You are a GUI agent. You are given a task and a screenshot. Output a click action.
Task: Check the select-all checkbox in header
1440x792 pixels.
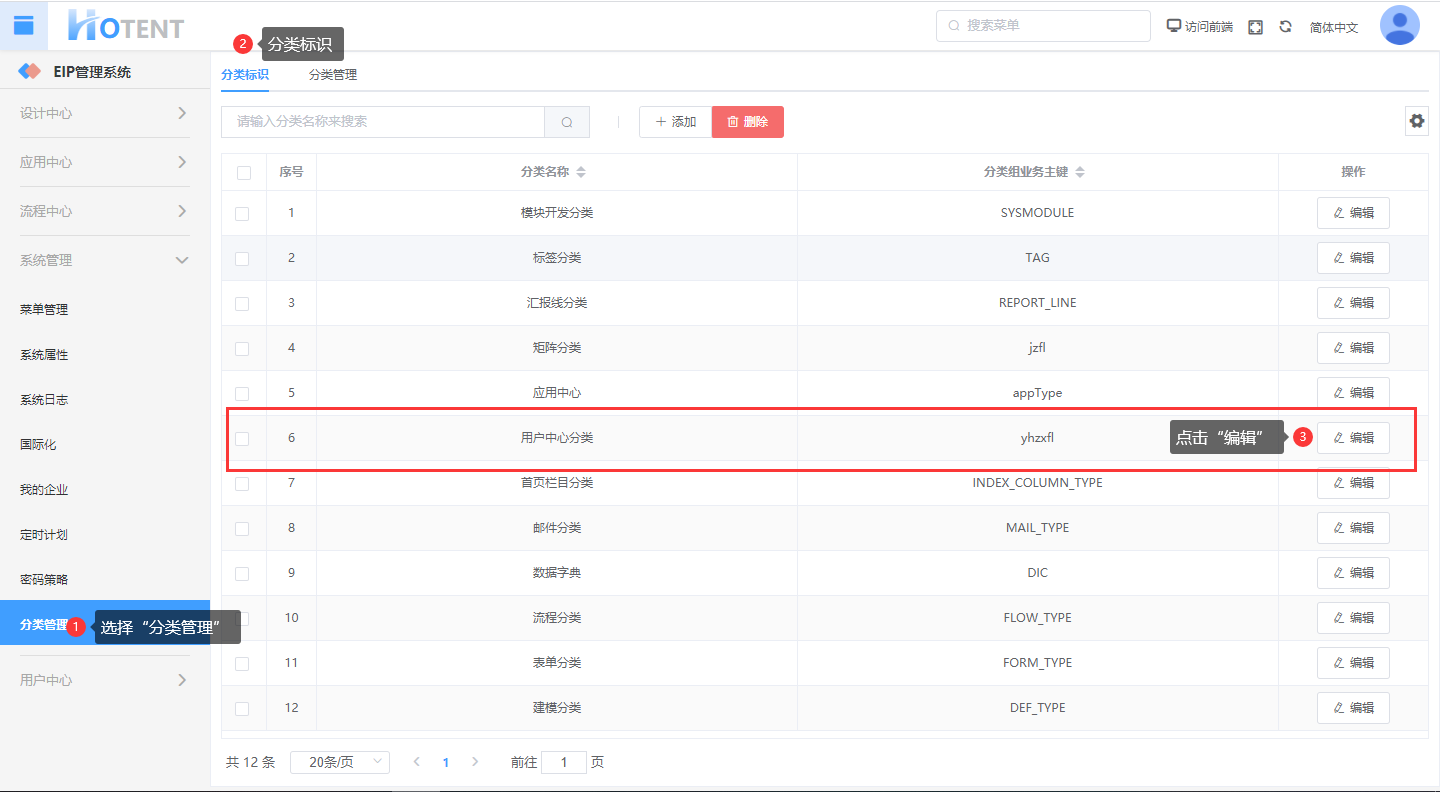coord(243,172)
